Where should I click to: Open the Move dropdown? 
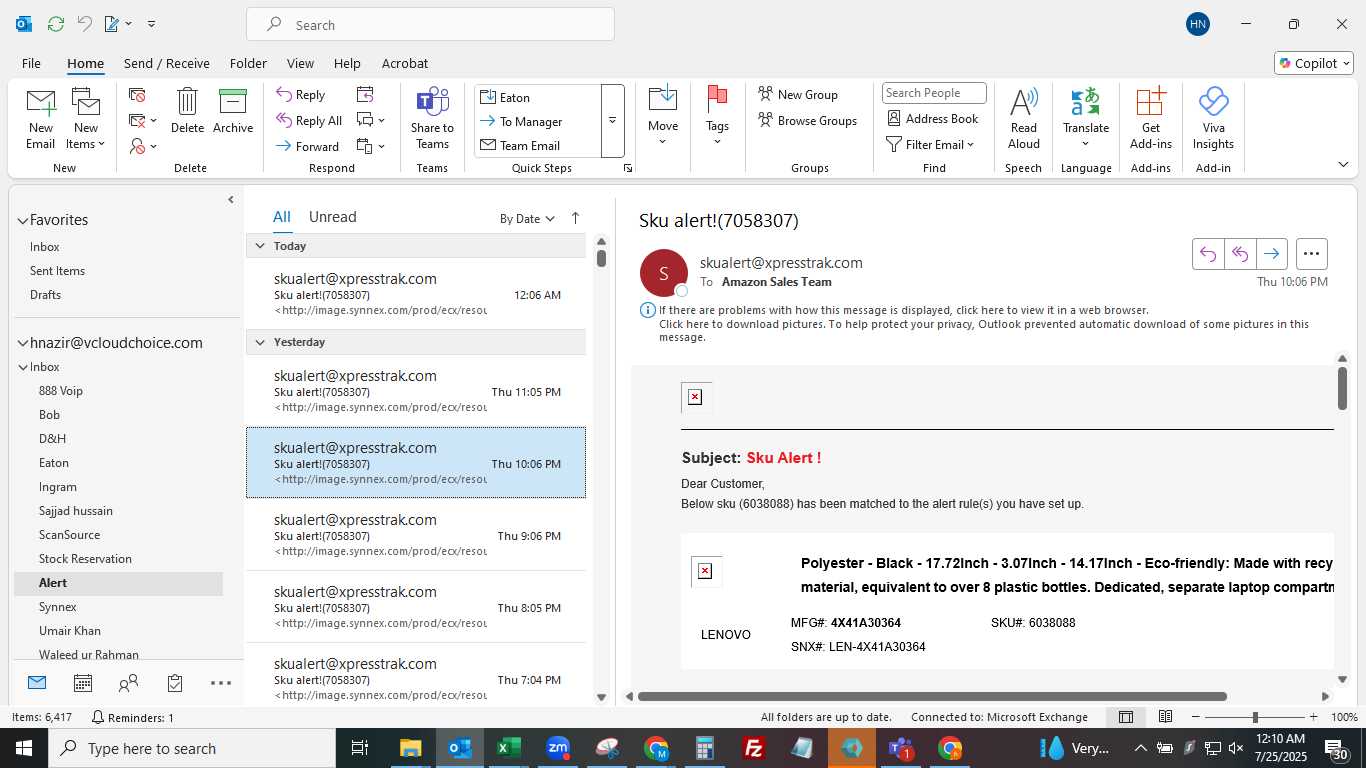click(663, 116)
